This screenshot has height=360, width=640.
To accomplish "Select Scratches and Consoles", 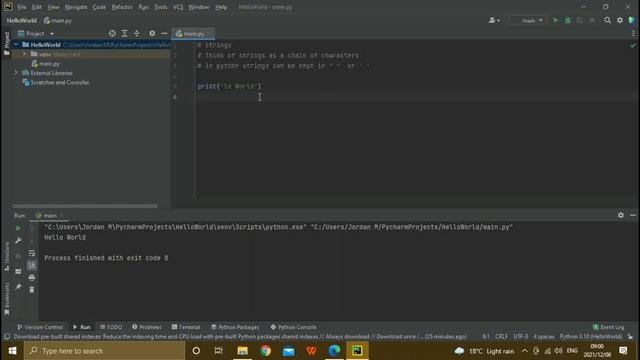I will coord(56,82).
